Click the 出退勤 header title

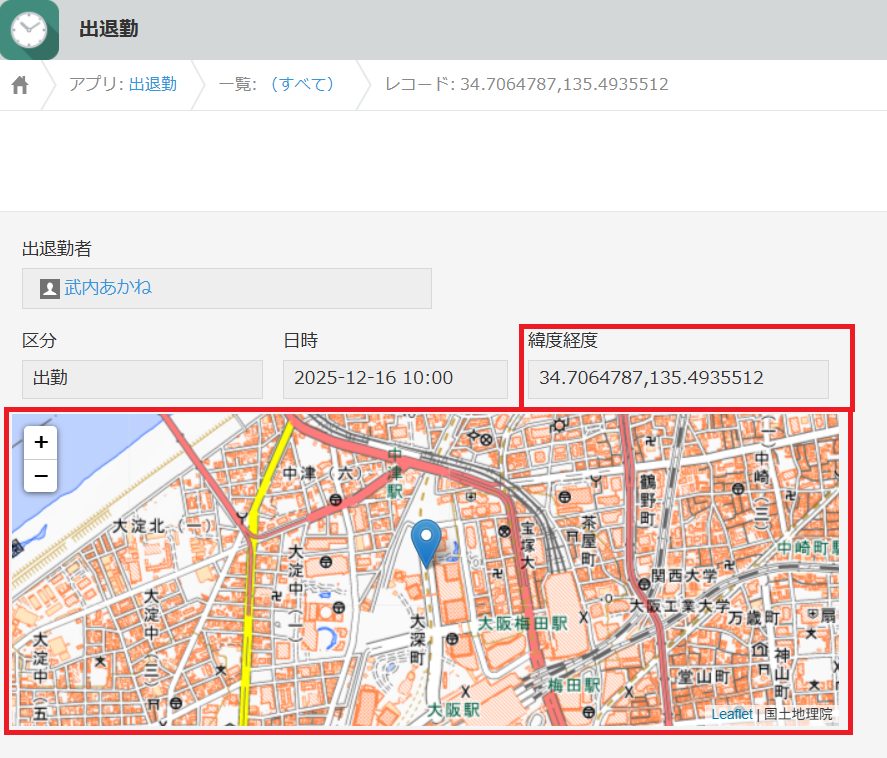(109, 29)
